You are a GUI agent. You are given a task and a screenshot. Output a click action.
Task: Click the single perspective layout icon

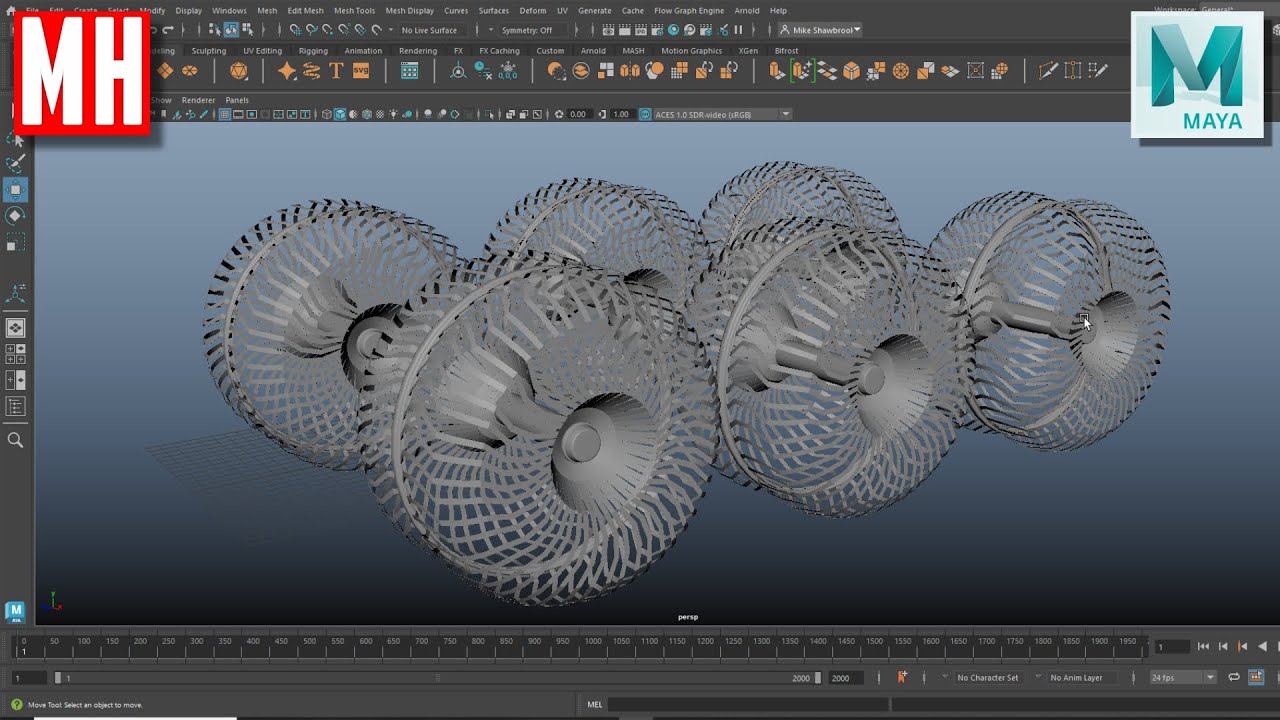[x=16, y=327]
